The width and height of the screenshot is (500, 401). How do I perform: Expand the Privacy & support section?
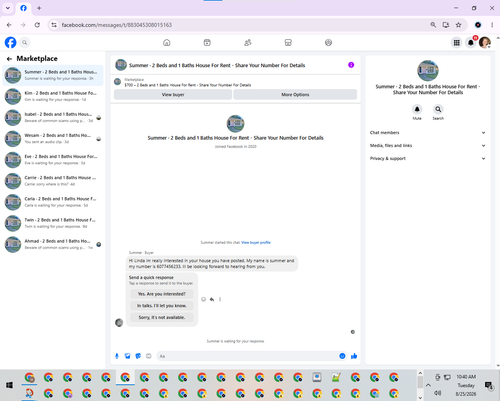(x=428, y=158)
